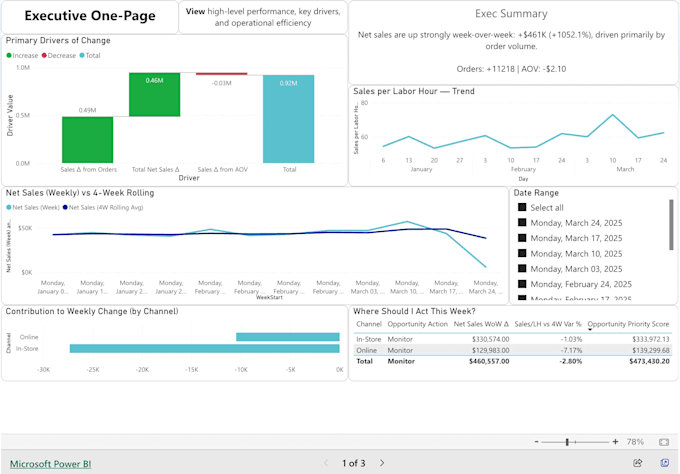
Task: Click the fit-to-page icon beside 78%
Action: (x=664, y=442)
